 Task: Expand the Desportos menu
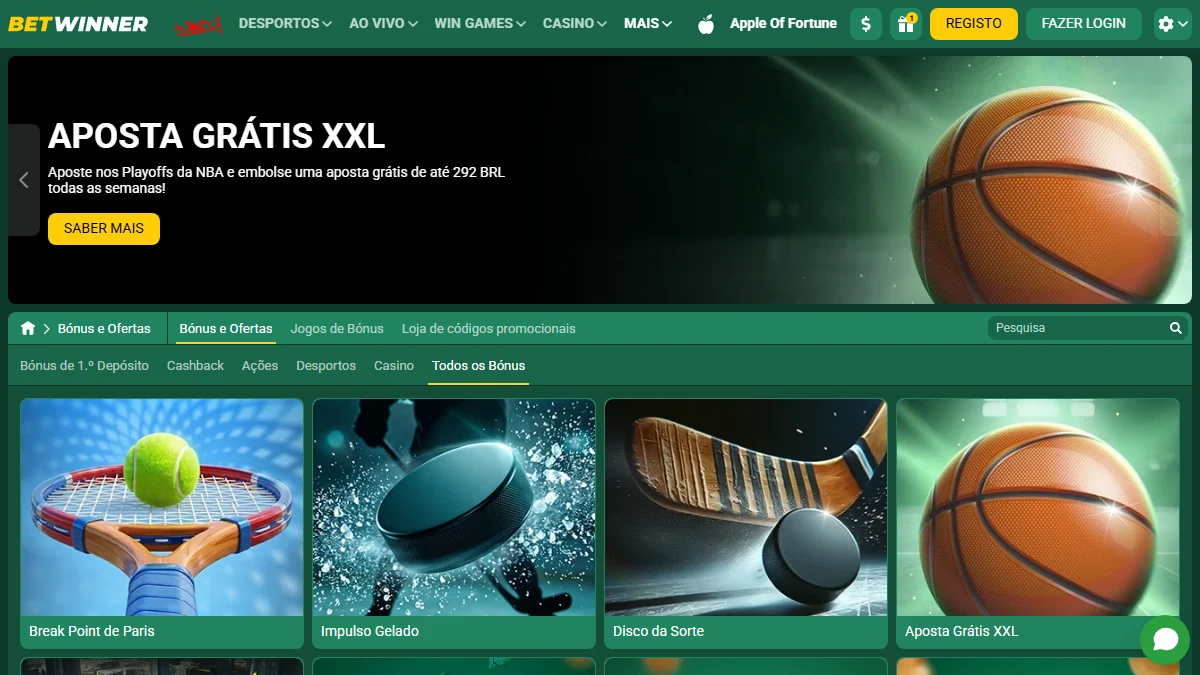(285, 23)
